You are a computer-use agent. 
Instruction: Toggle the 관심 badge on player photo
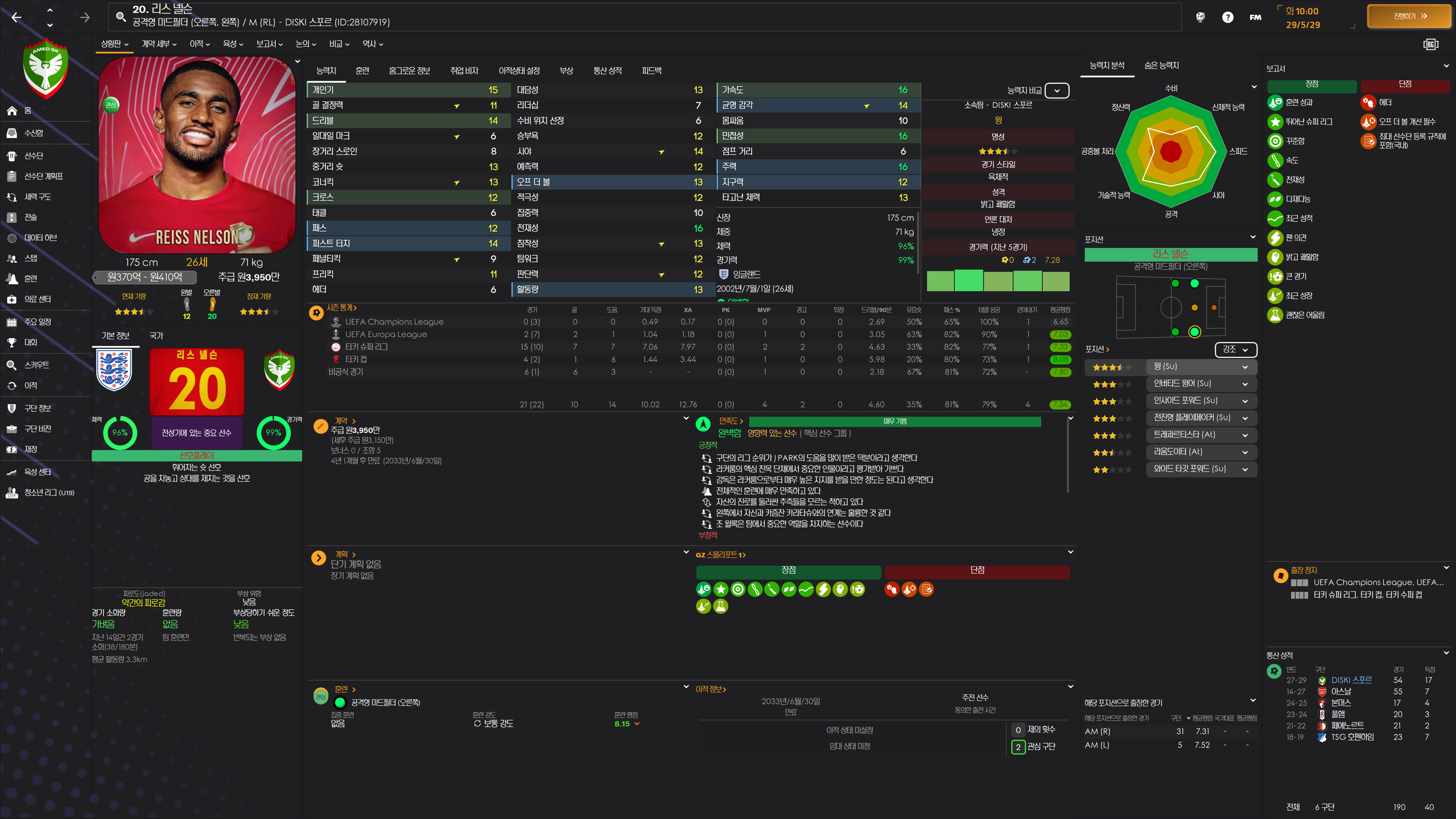[111, 105]
